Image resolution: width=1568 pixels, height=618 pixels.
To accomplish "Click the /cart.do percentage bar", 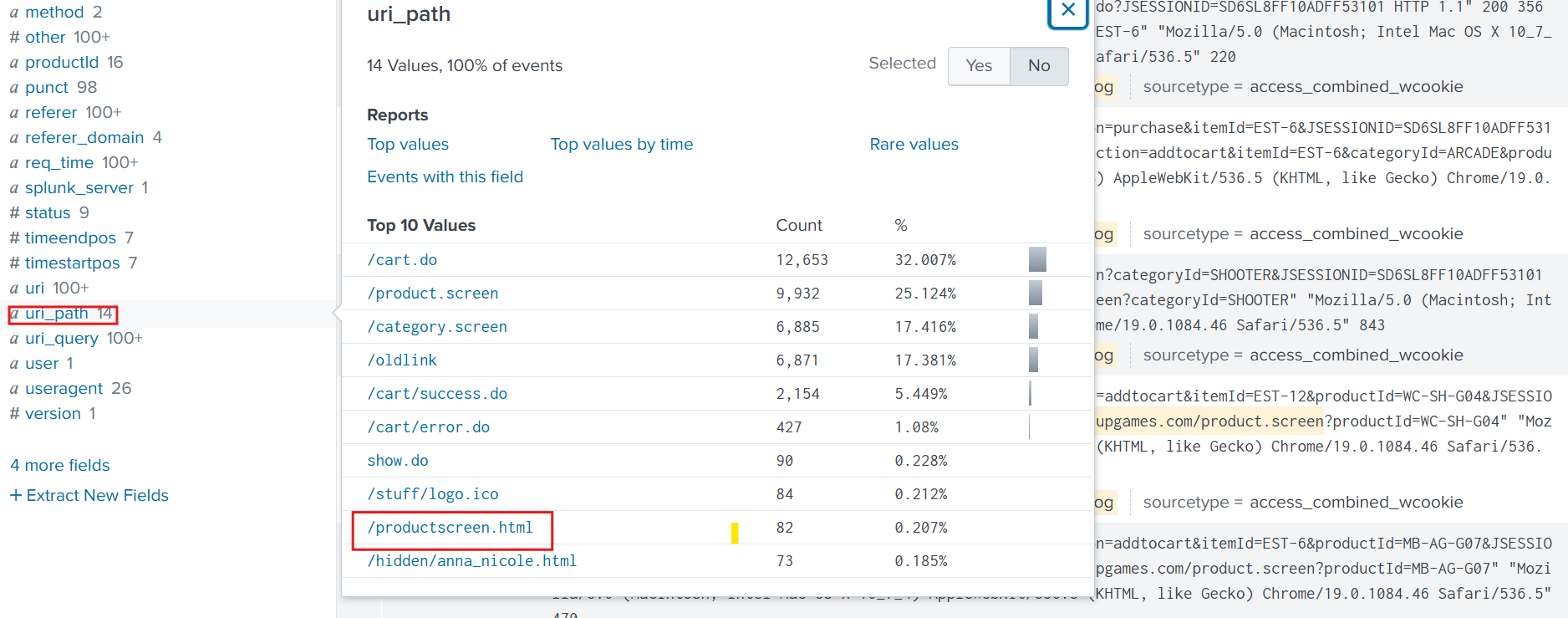I will point(1037,260).
